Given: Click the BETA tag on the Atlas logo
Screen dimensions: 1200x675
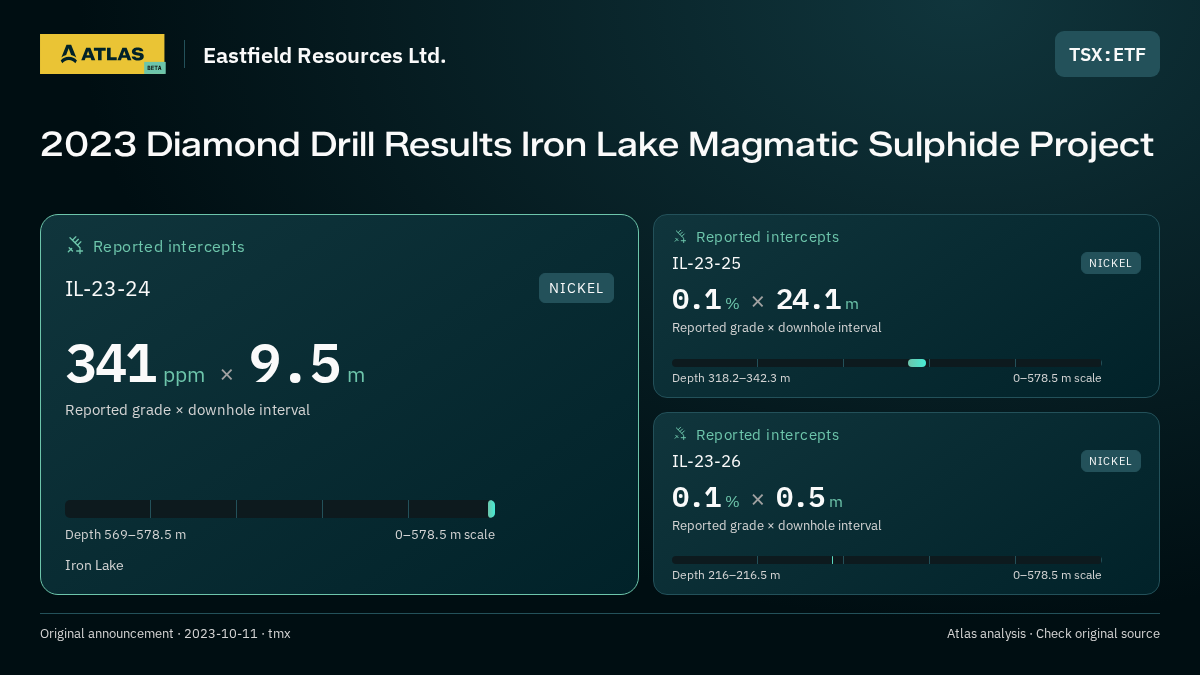Looking at the screenshot, I should pos(154,68).
